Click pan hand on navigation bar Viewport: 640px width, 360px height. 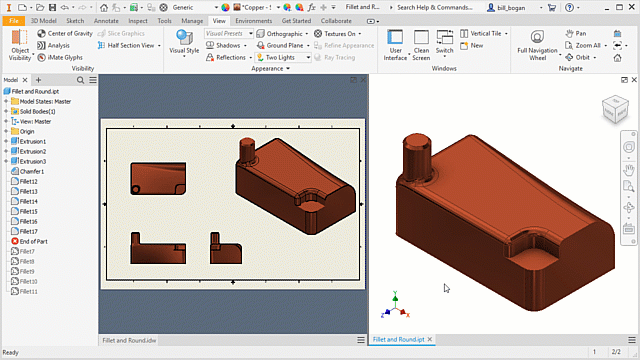(x=629, y=169)
